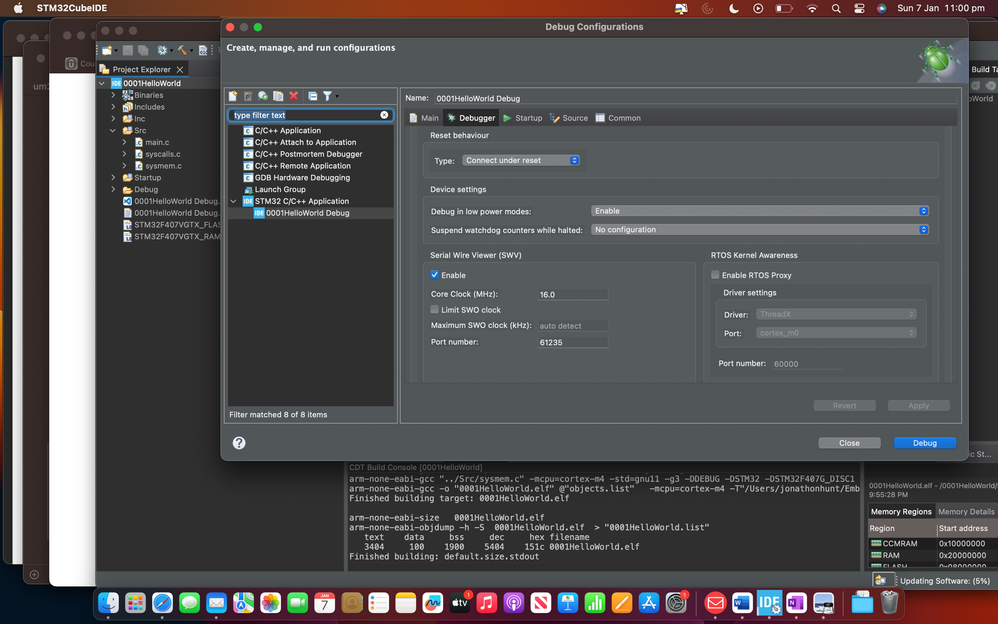Collapse the Src folder in Project Explorer
The width and height of the screenshot is (998, 624).
click(114, 131)
